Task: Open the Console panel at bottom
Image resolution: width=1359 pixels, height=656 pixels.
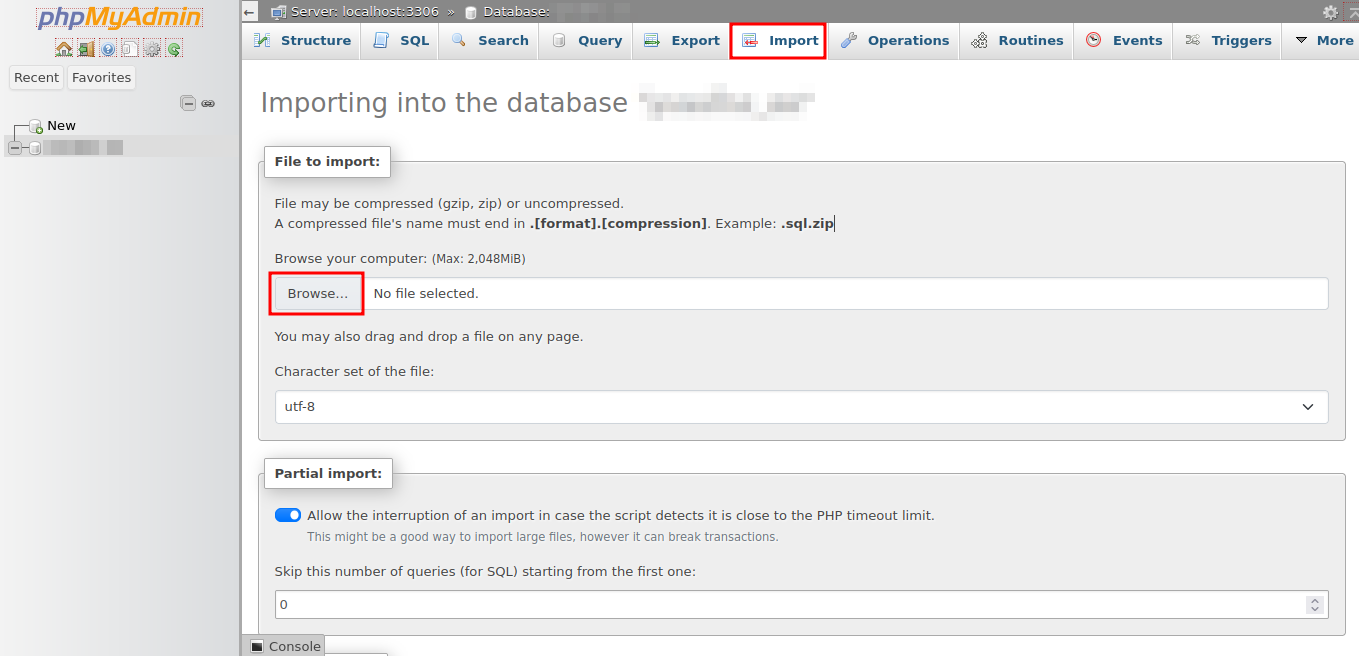Action: [285, 646]
